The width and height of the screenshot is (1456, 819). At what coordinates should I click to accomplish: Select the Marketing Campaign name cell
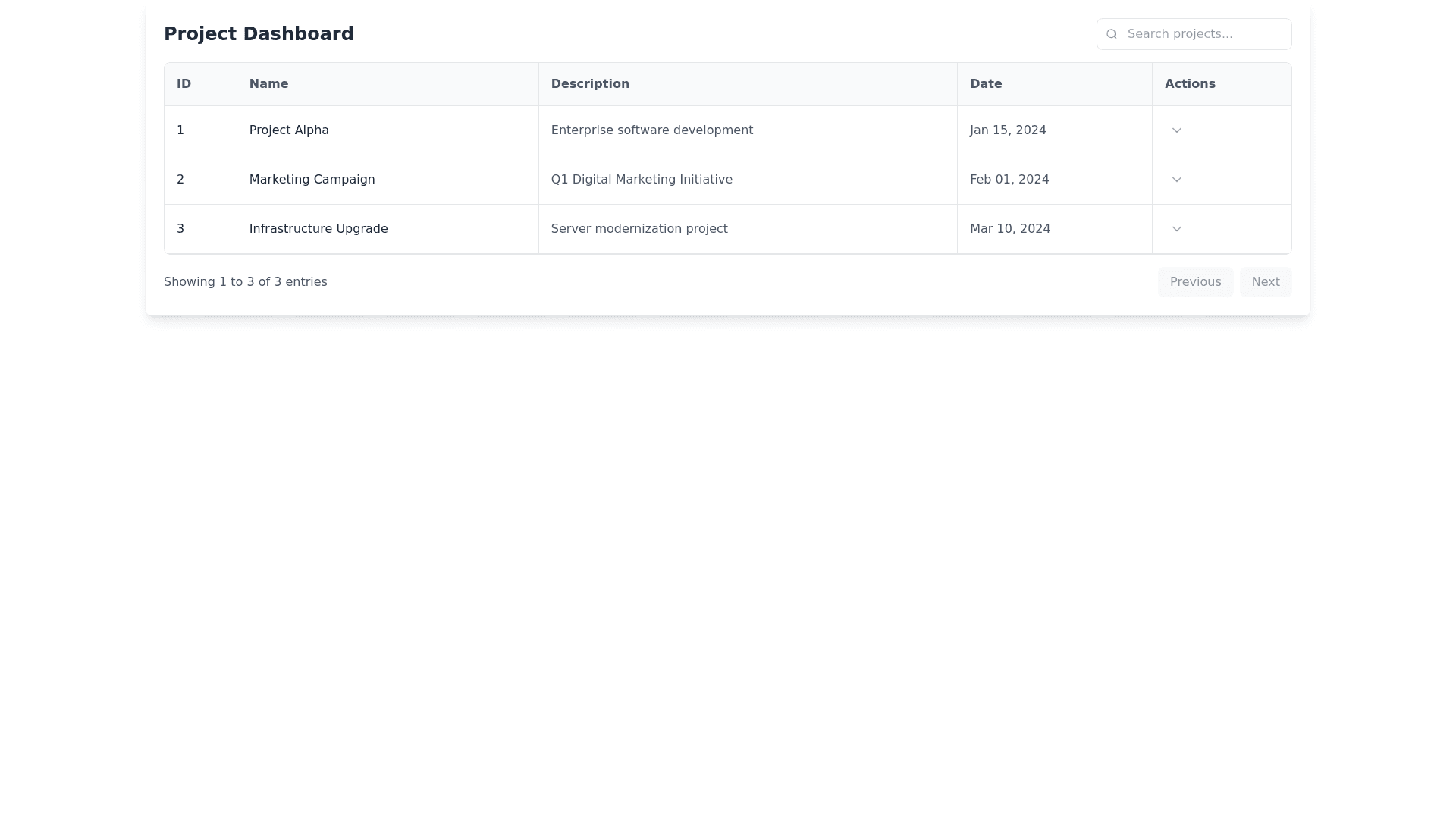point(312,180)
